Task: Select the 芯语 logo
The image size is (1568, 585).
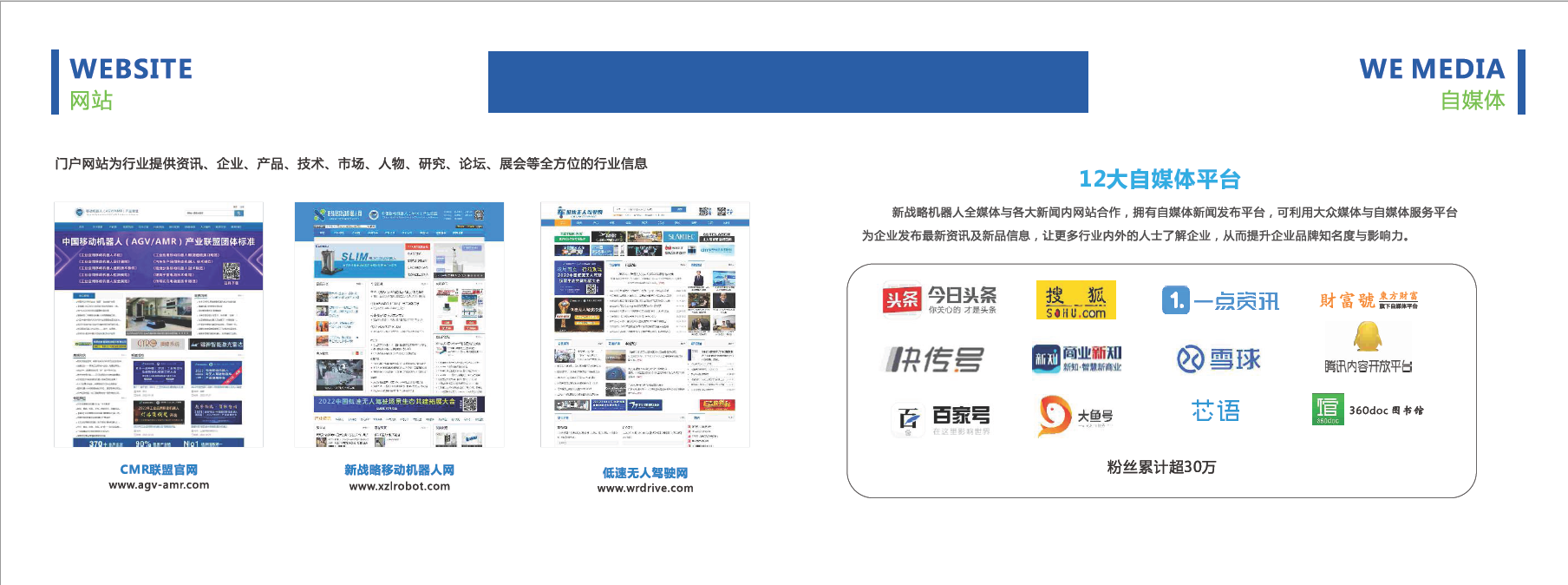Action: point(1215,411)
